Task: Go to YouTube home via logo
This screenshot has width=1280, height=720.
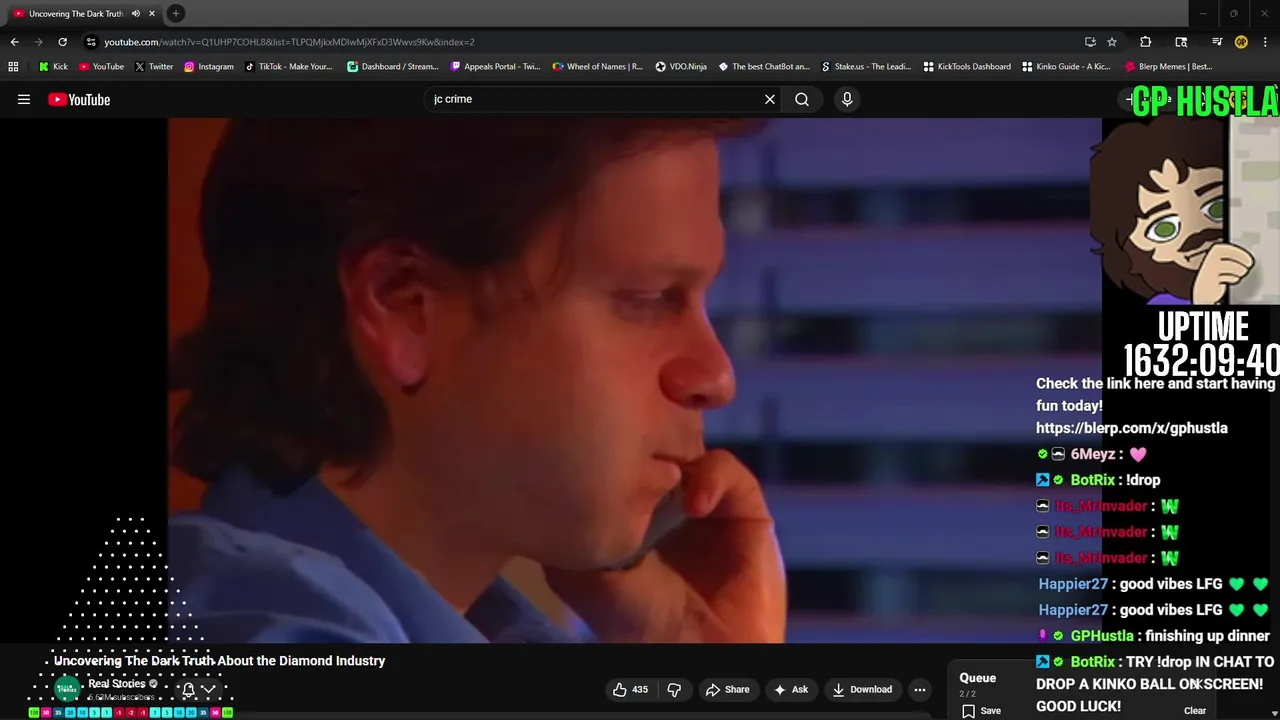Action: tap(79, 99)
